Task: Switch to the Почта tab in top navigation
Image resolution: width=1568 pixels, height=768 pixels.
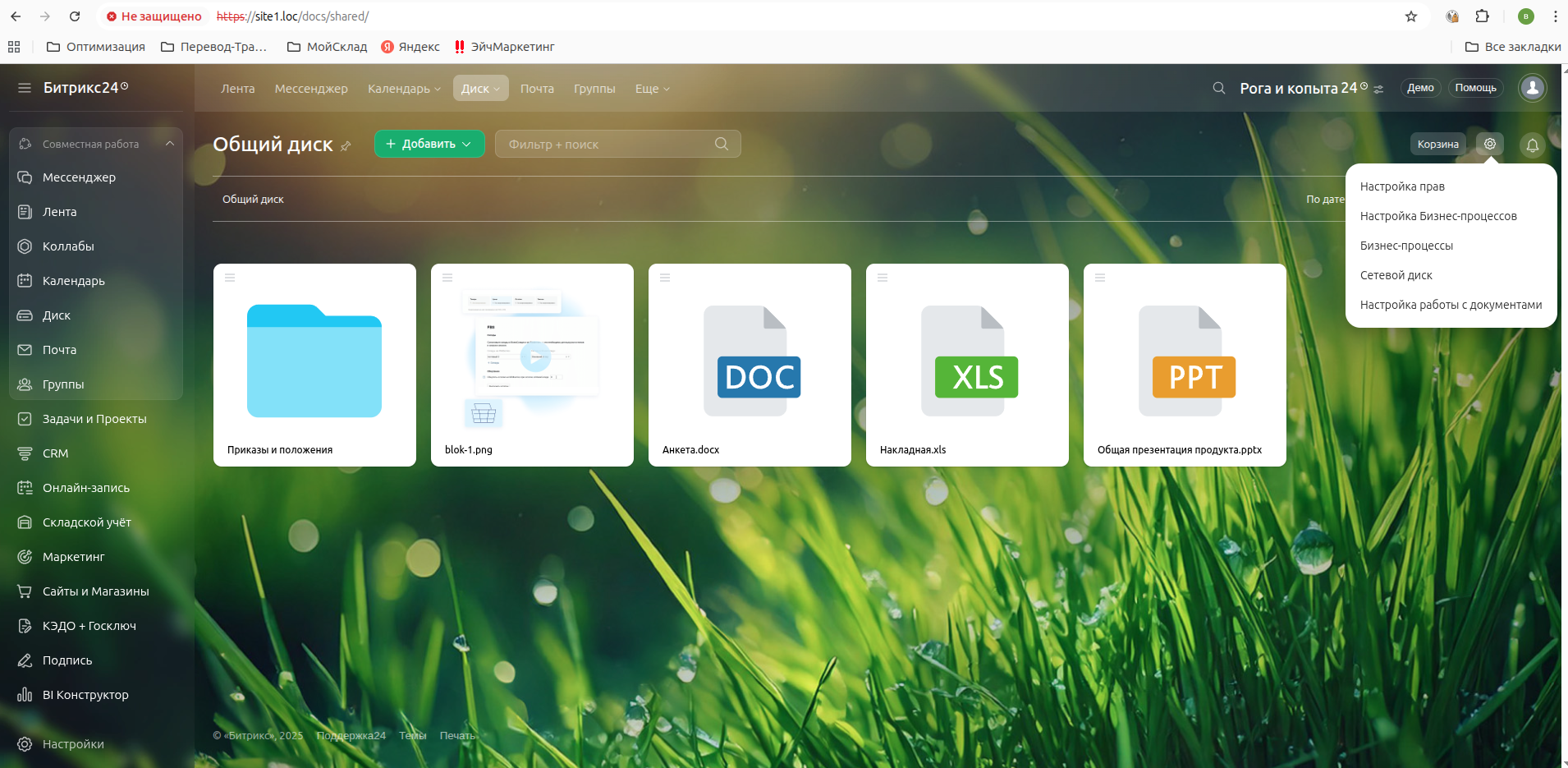Action: tap(537, 89)
